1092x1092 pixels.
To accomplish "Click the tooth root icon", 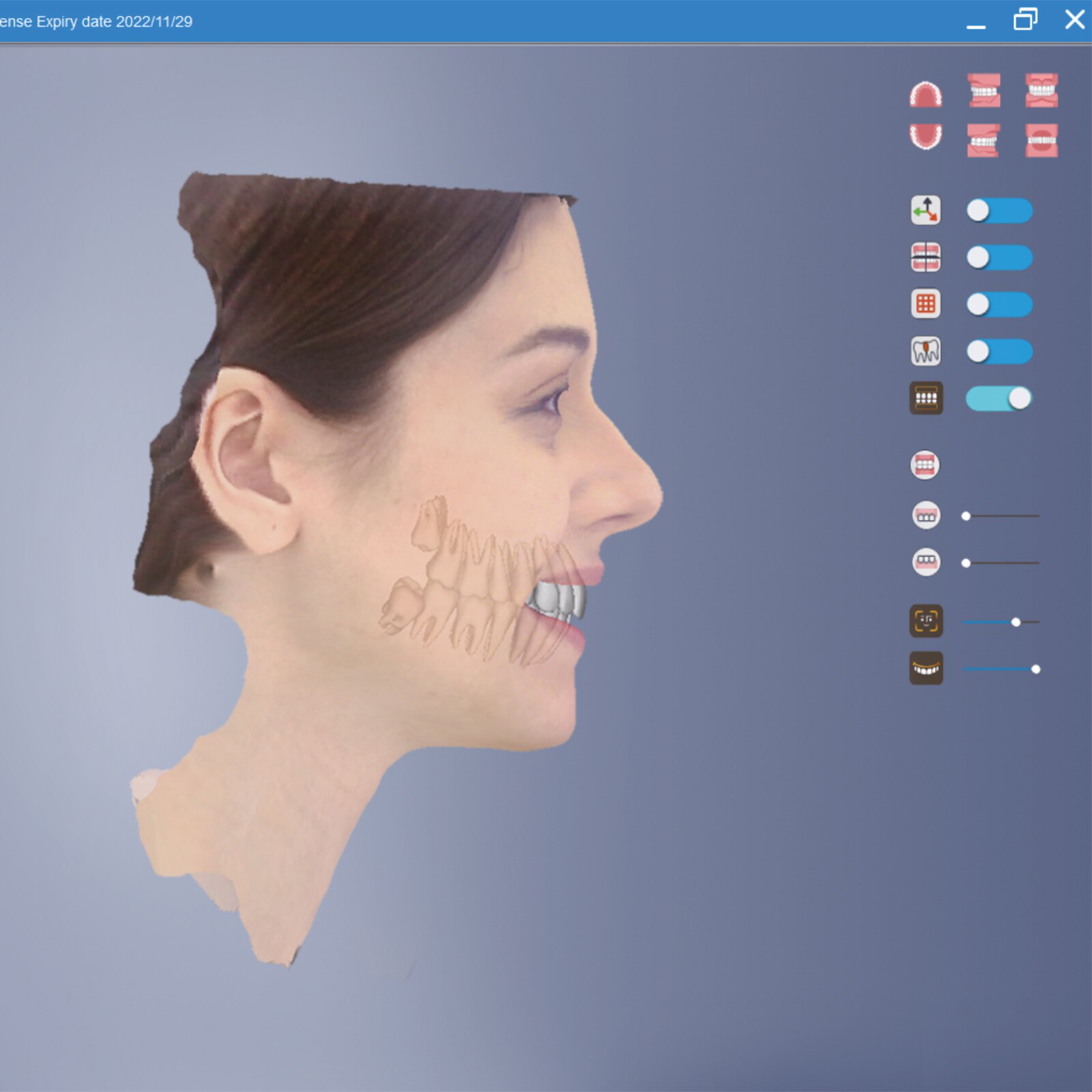I will [925, 351].
